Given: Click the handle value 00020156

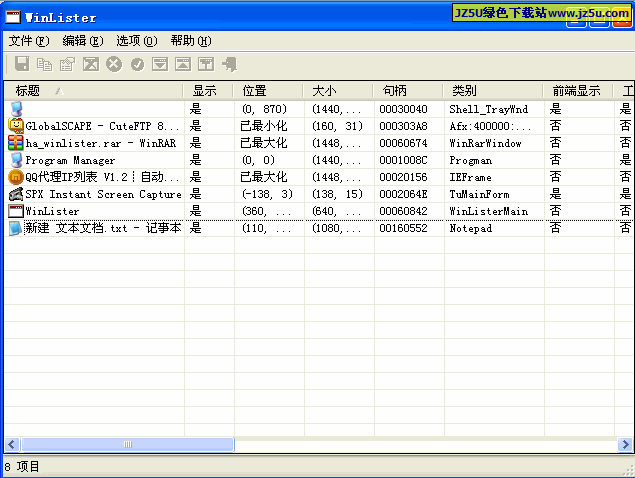Looking at the screenshot, I should click(x=403, y=177).
